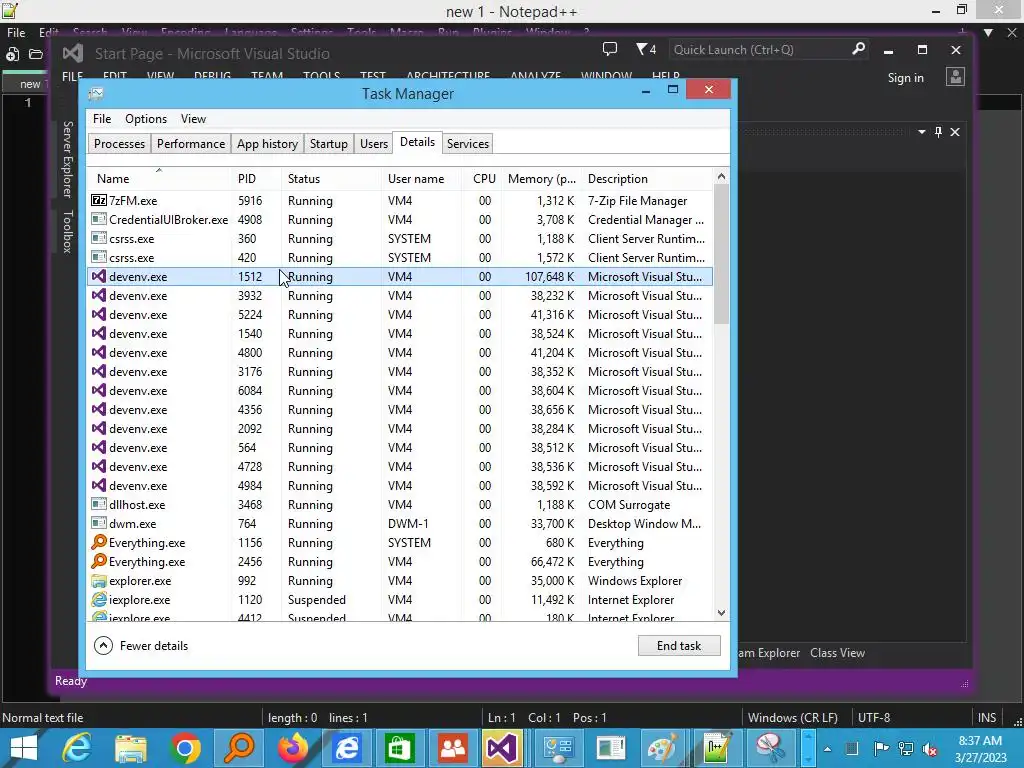Click dwm.exe process icon
Image resolution: width=1024 pixels, height=768 pixels.
point(99,523)
